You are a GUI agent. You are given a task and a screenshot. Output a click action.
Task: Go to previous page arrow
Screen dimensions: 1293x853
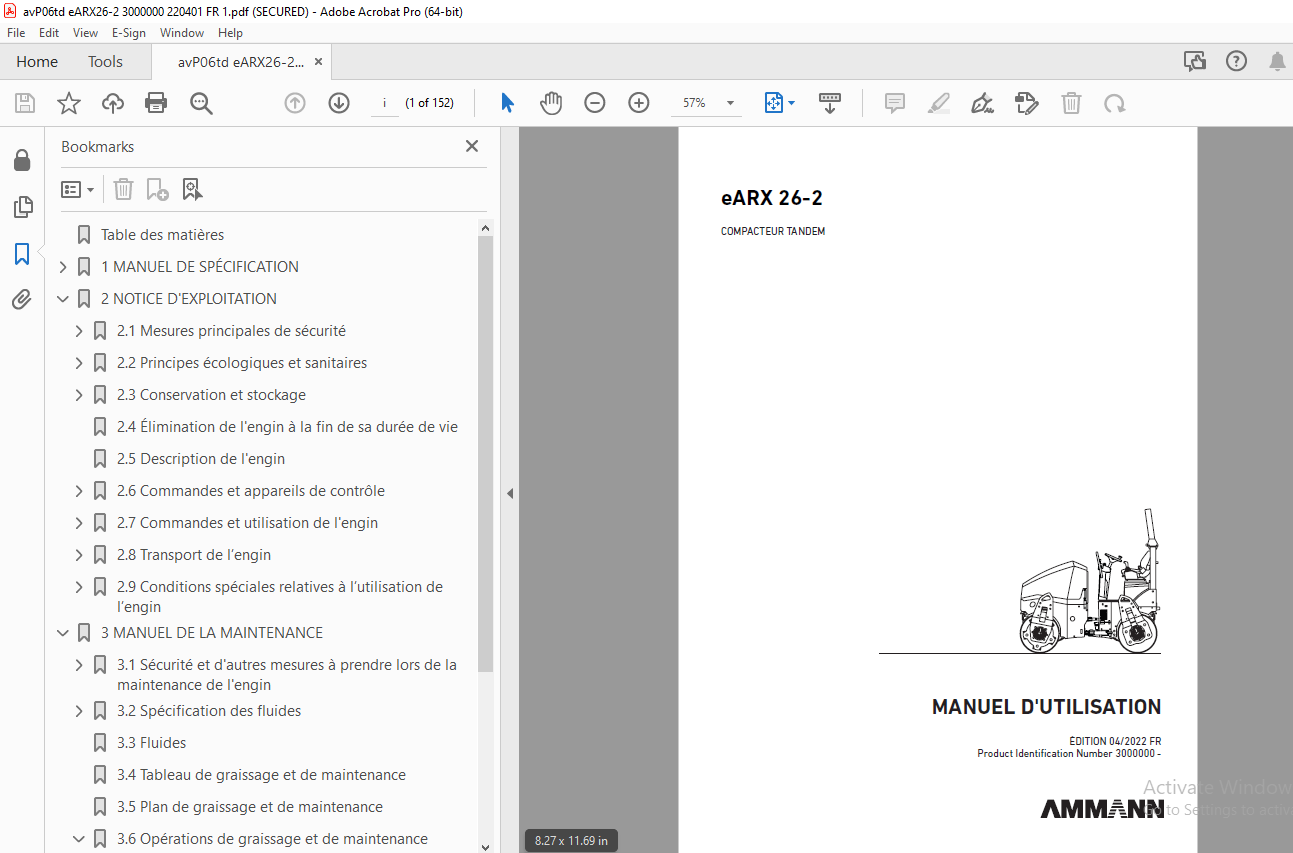pyautogui.click(x=295, y=103)
